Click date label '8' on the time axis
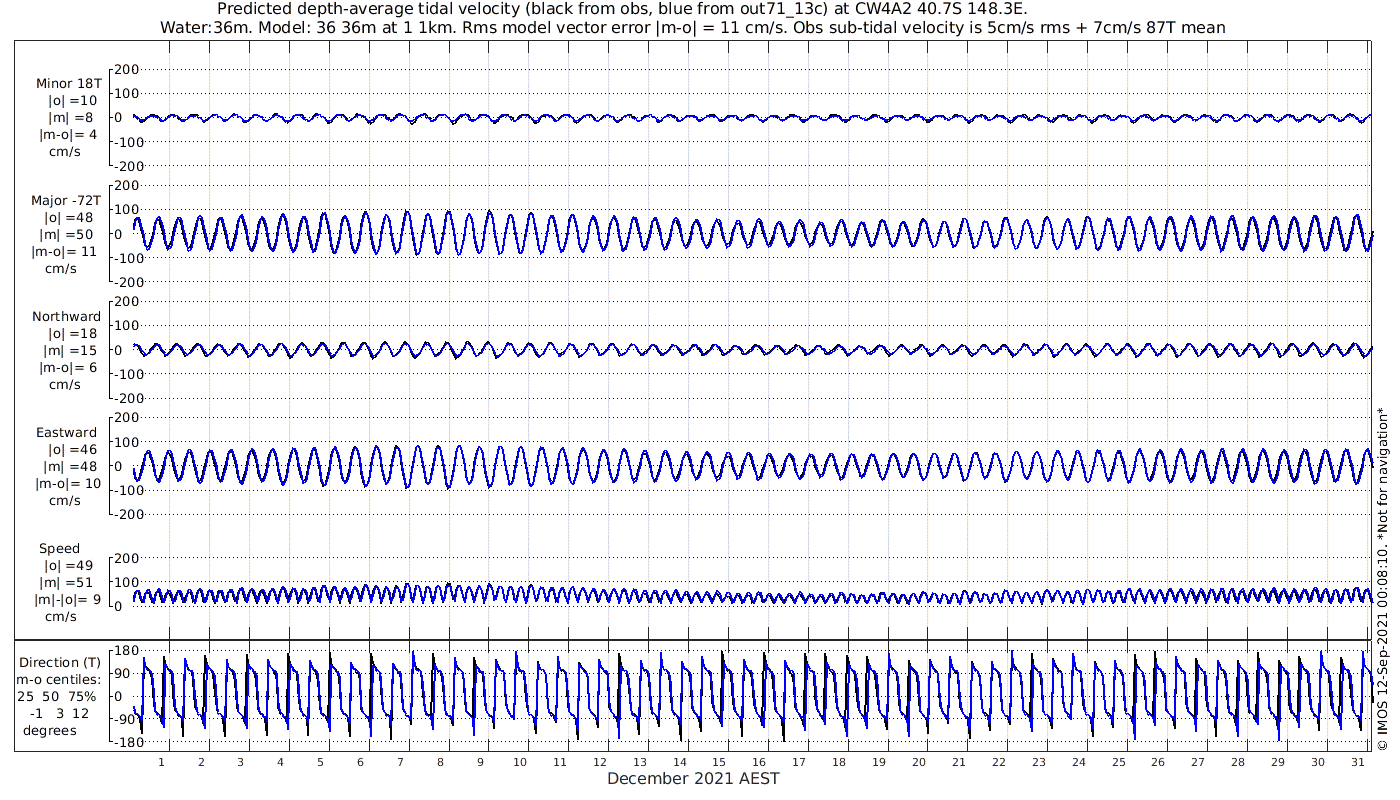Viewport: 1400px width, 800px height. click(x=440, y=762)
